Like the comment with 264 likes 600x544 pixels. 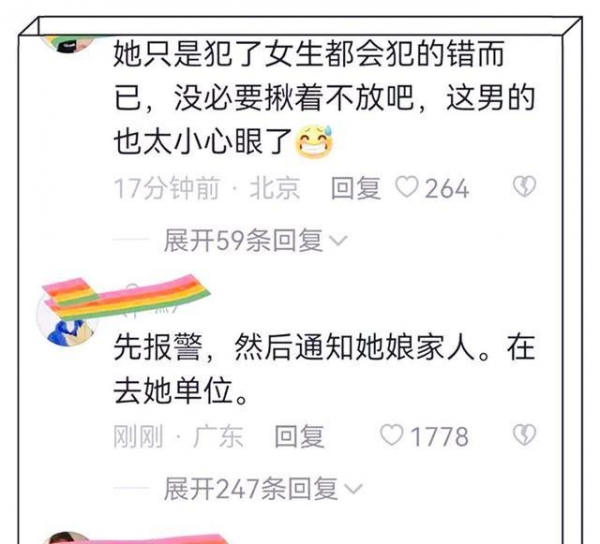[407, 188]
